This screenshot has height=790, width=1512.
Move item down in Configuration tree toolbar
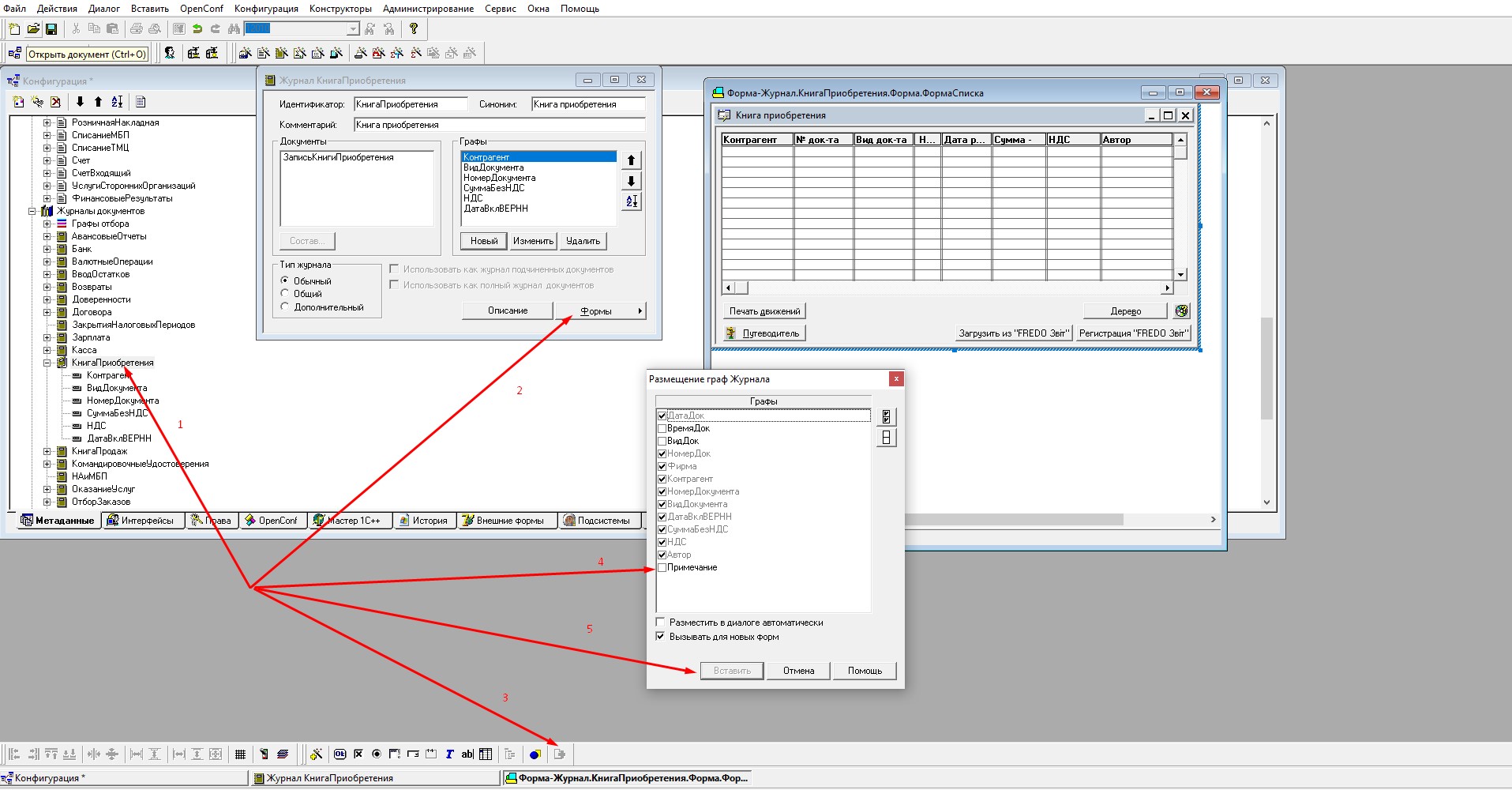tap(80, 102)
